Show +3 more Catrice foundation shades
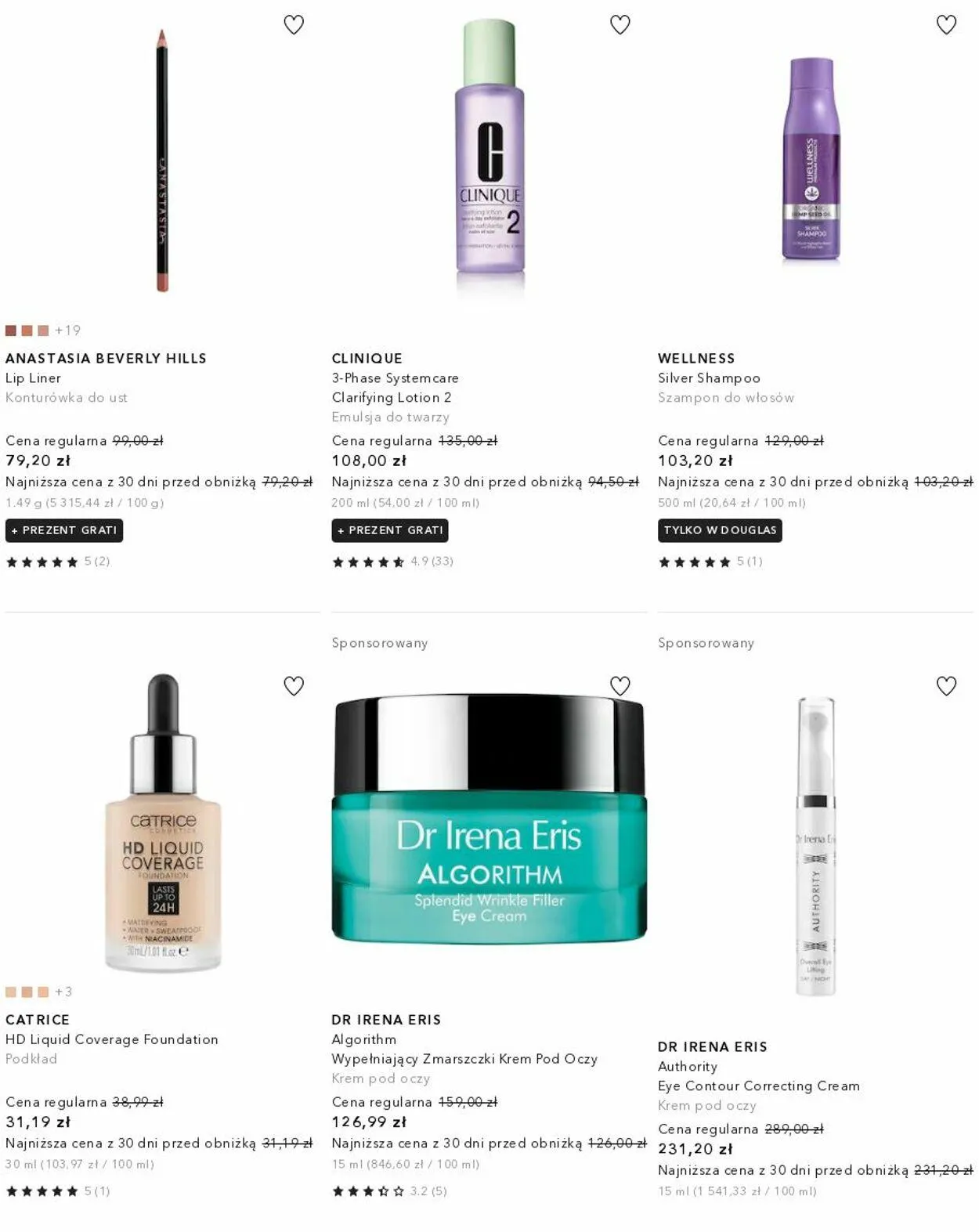Image resolution: width=979 pixels, height=1232 pixels. coord(63,992)
